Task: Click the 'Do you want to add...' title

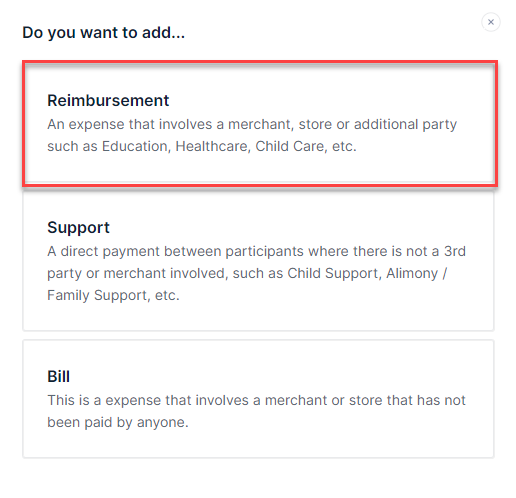Action: coord(103,33)
